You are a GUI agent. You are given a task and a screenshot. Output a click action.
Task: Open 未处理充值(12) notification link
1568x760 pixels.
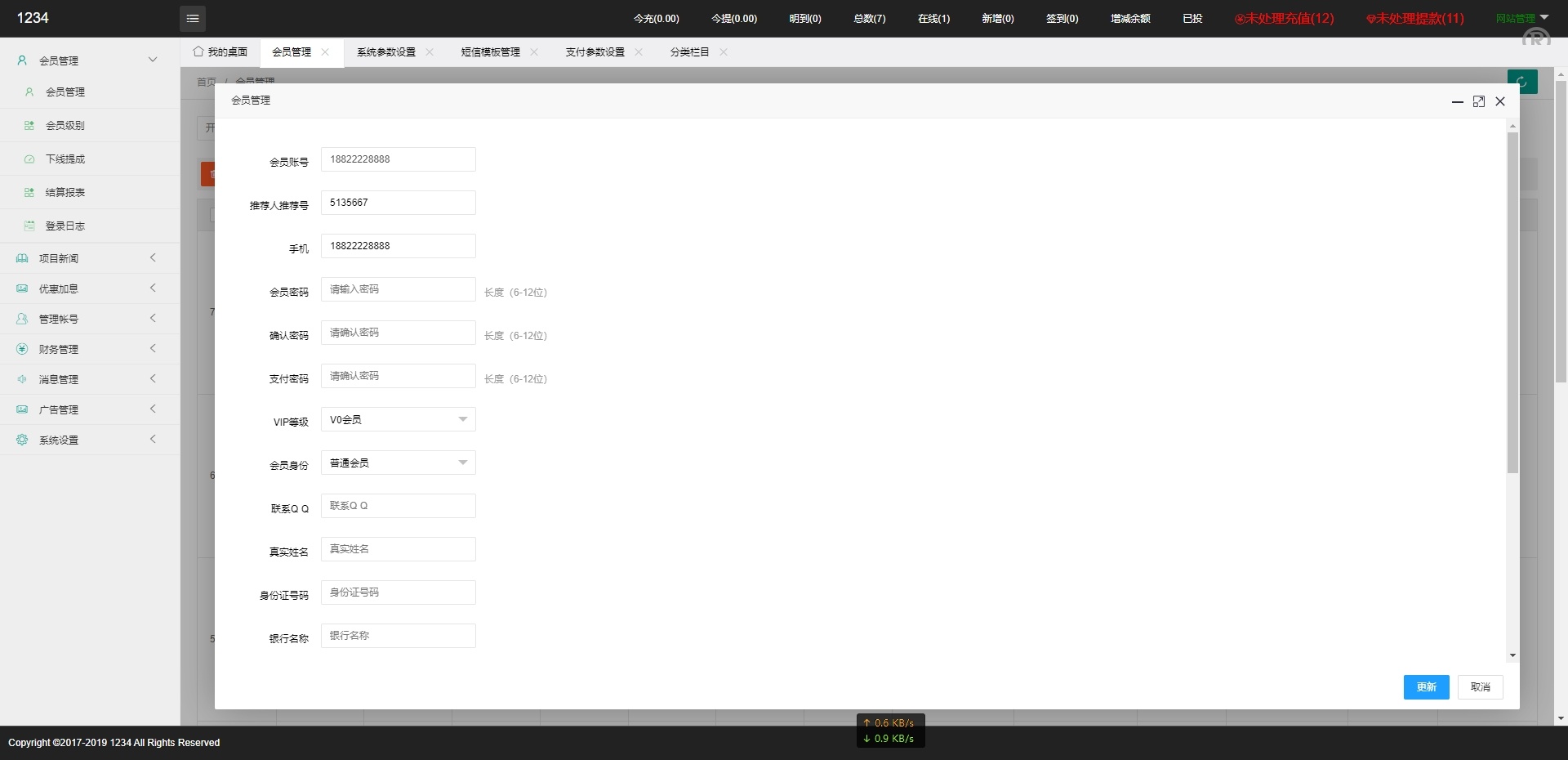point(1284,19)
